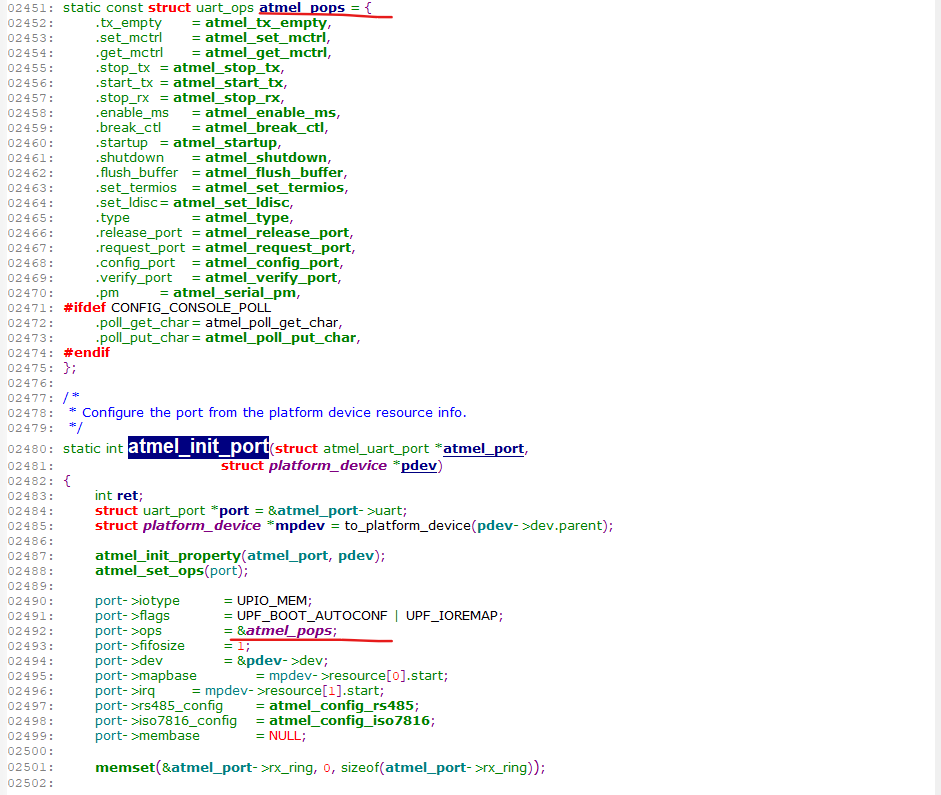Follow the atmel_serial_pm link

(247, 292)
